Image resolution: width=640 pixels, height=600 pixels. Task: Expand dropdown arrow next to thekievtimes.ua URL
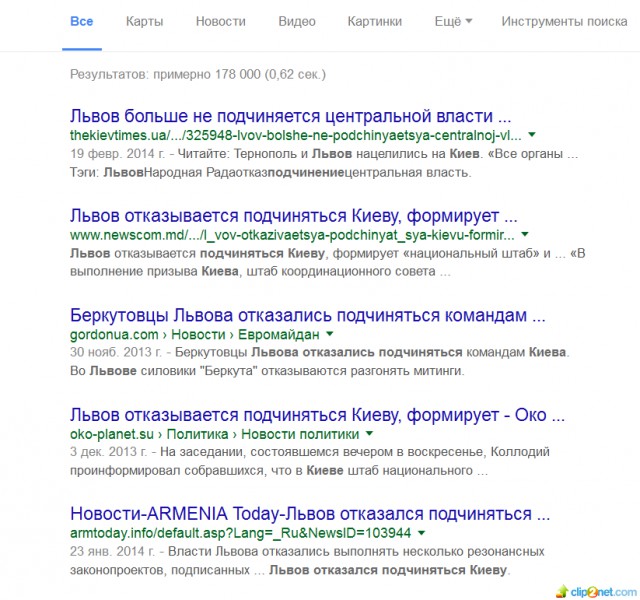(532, 134)
